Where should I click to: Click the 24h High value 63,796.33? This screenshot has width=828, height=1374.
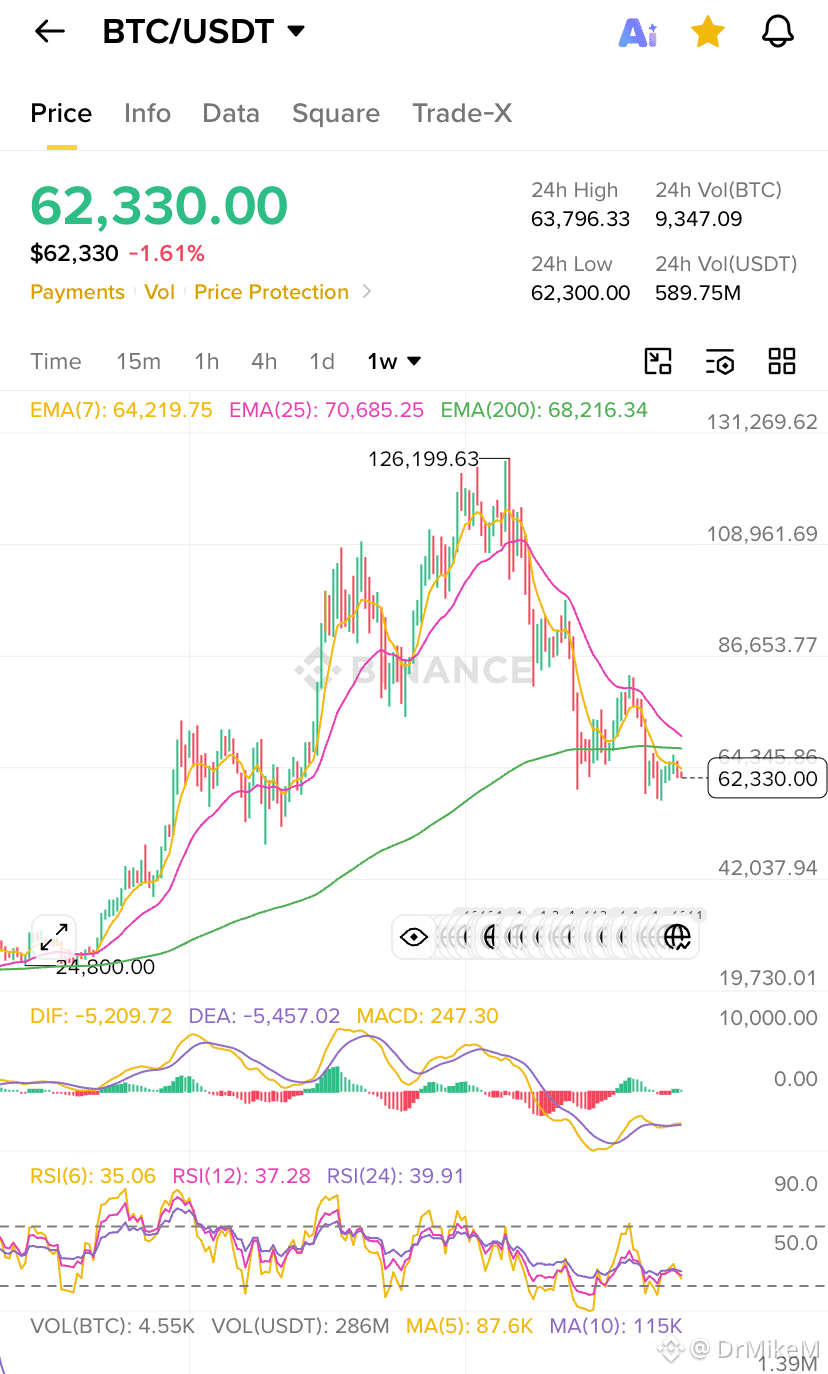(x=580, y=219)
